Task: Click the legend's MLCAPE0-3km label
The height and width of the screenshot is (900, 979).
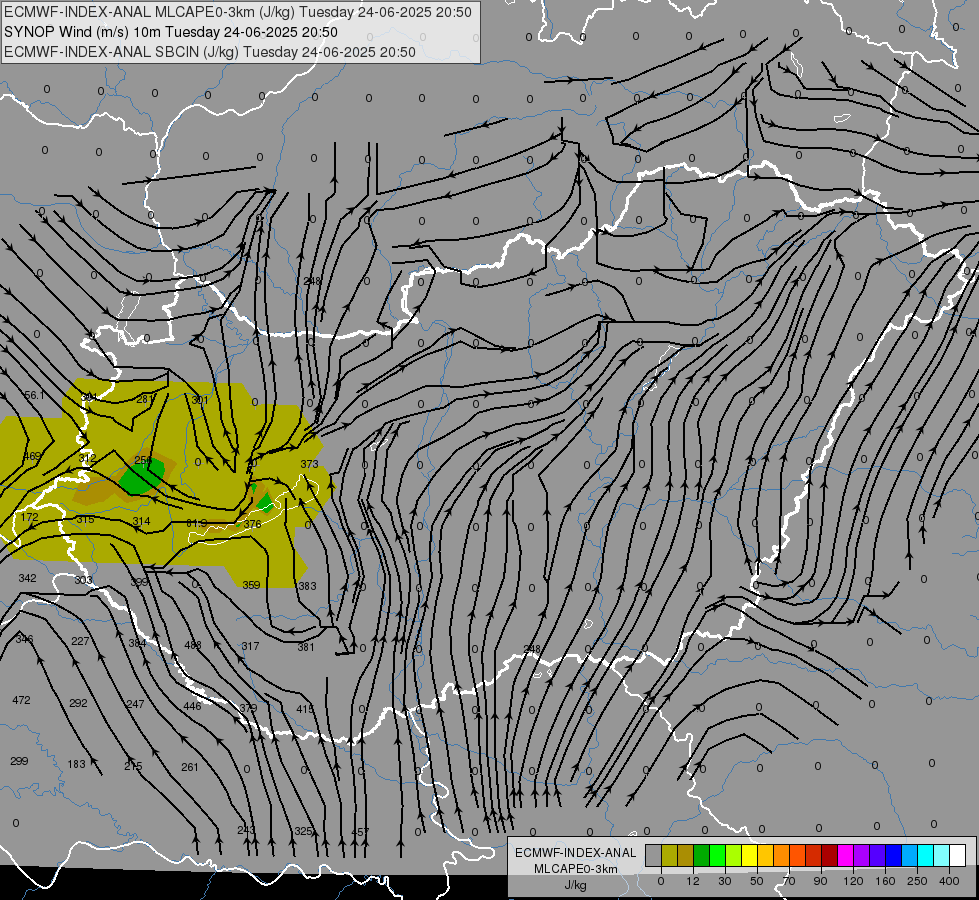Action: tap(576, 869)
